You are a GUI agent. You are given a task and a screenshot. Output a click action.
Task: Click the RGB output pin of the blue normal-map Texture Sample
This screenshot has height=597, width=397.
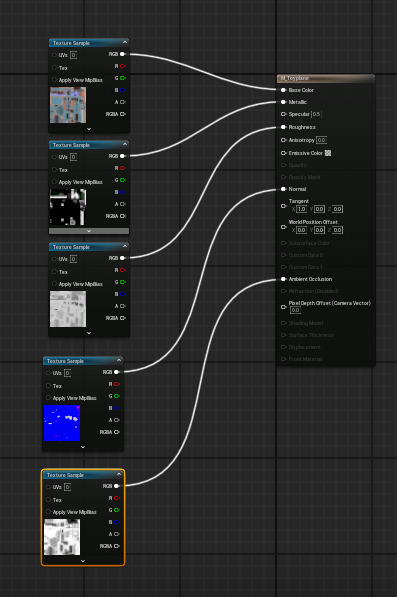coord(116,372)
